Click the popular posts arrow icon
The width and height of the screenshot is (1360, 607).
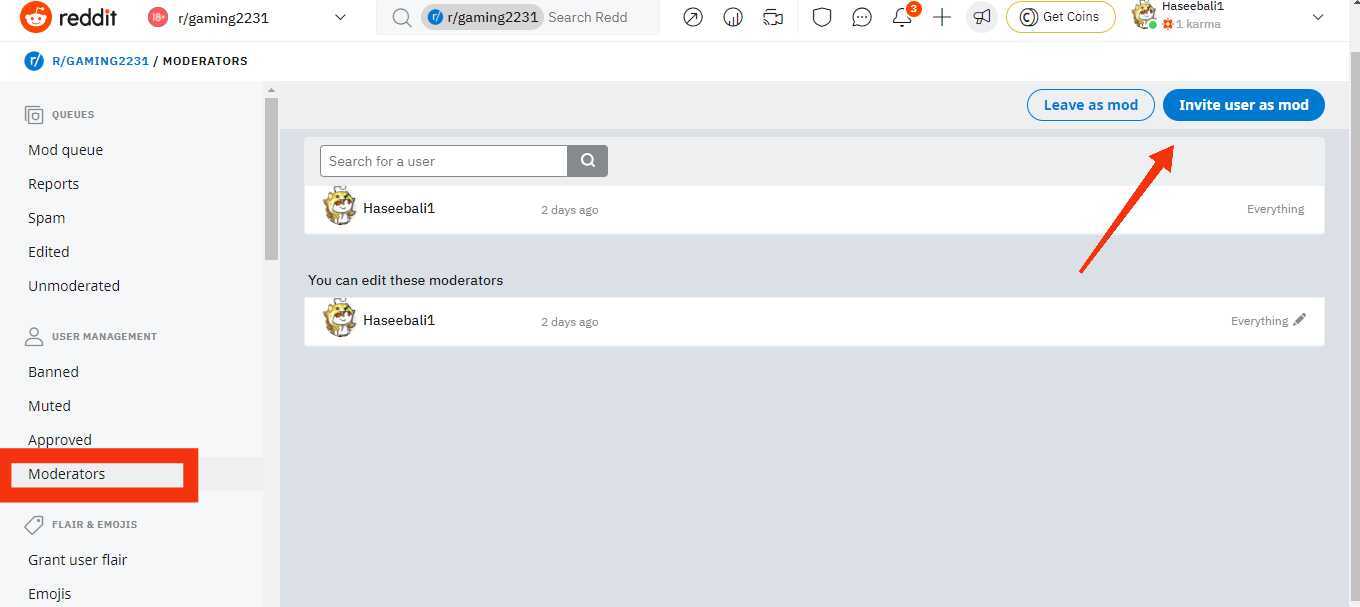[x=692, y=17]
